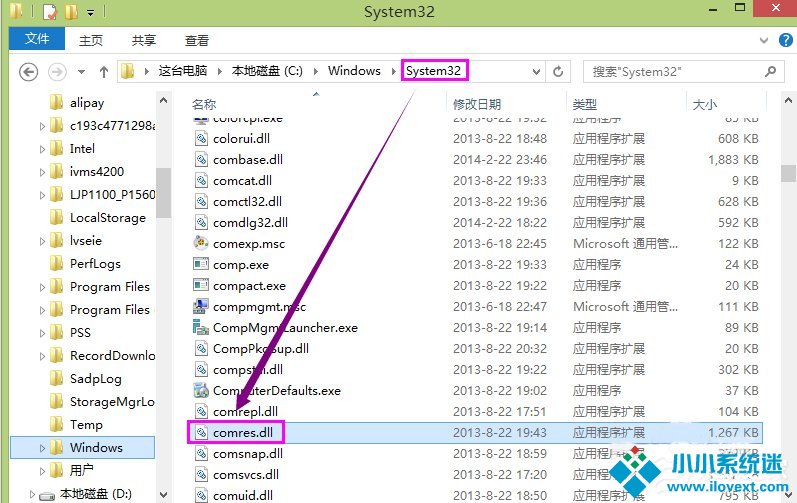Expand the PSS folder node
The height and width of the screenshot is (503, 797).
point(43,333)
